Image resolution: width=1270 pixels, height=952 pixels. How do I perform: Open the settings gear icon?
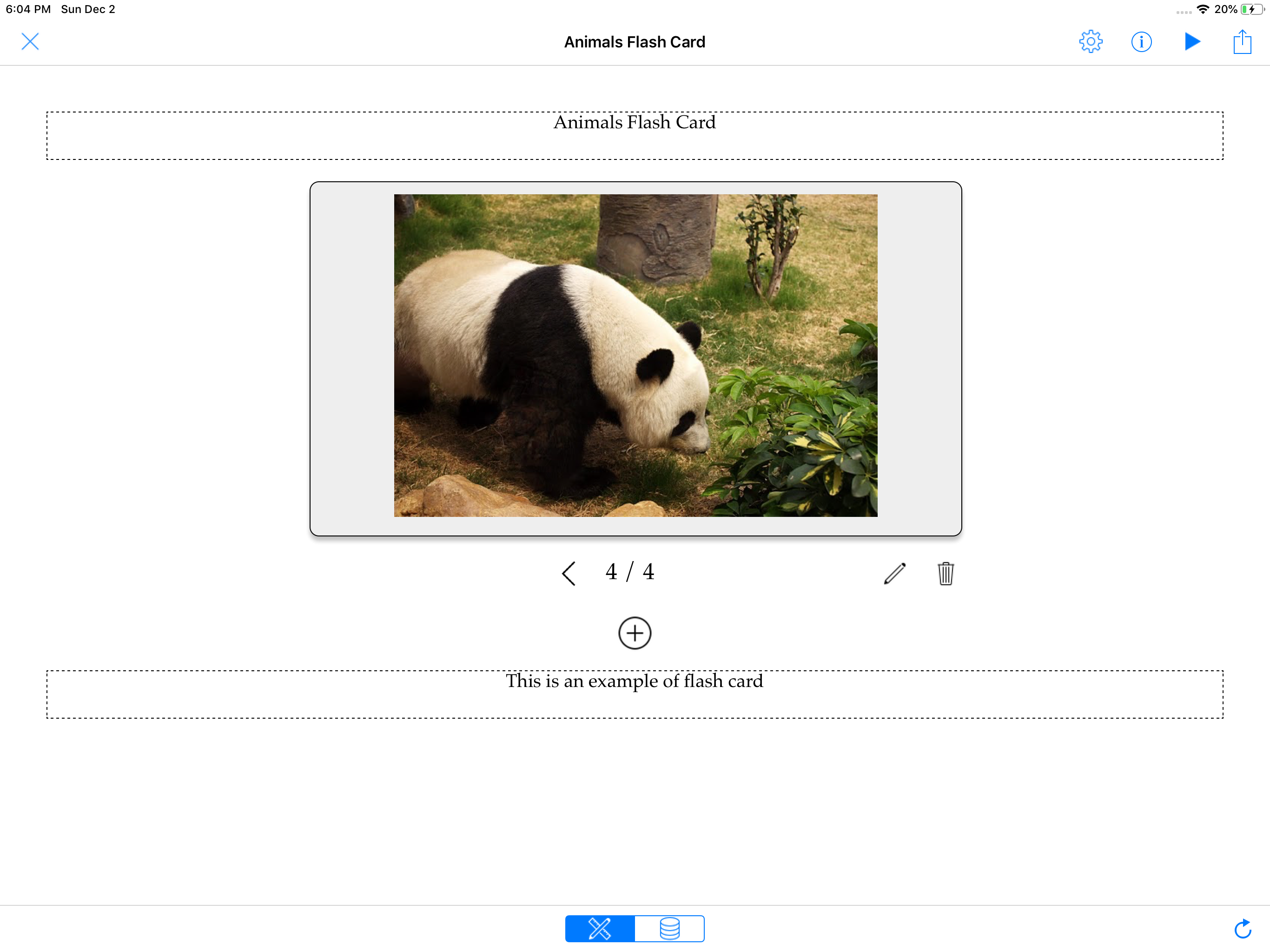pos(1090,42)
